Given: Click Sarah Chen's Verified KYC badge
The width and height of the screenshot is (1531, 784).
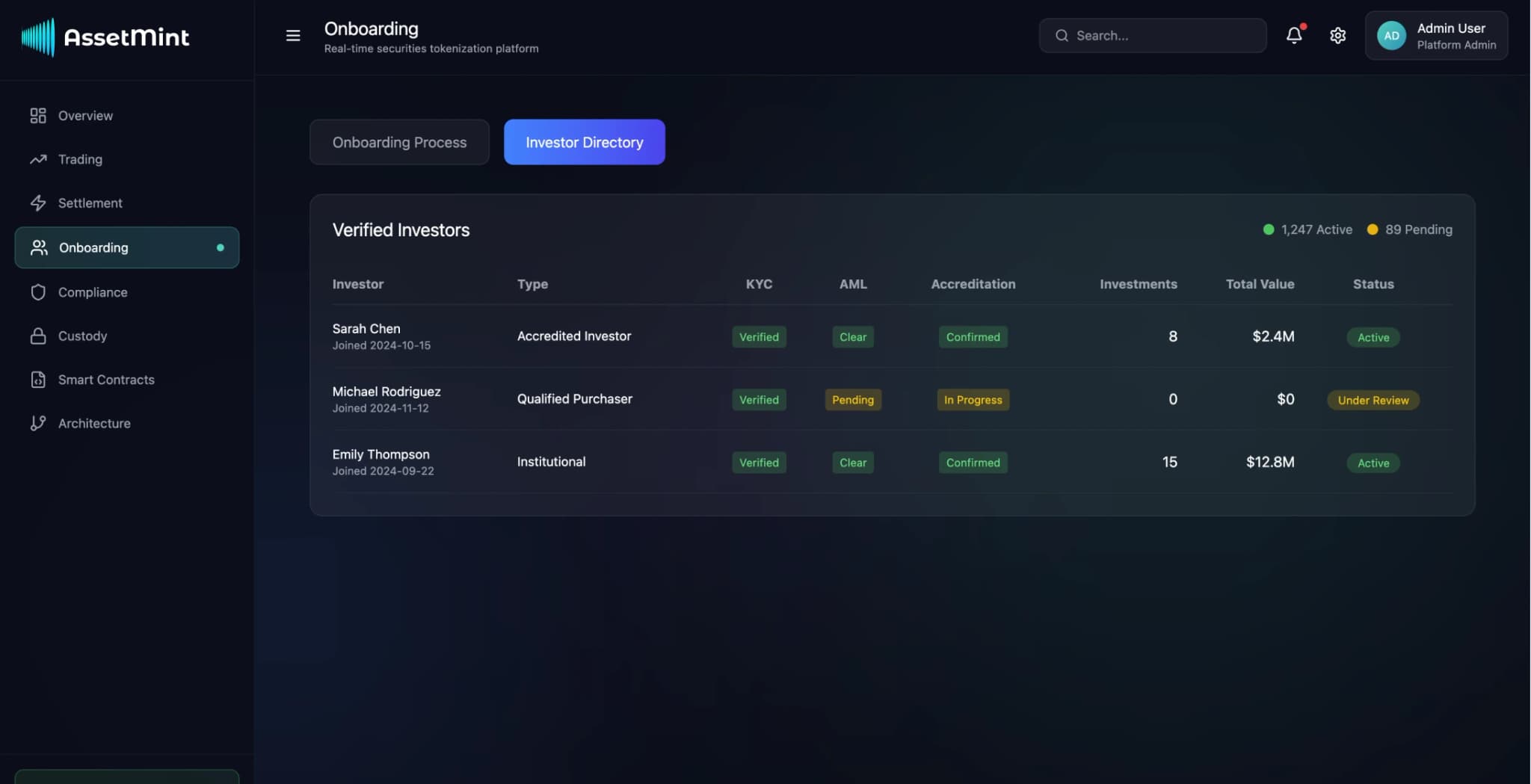Looking at the screenshot, I should [x=759, y=336].
